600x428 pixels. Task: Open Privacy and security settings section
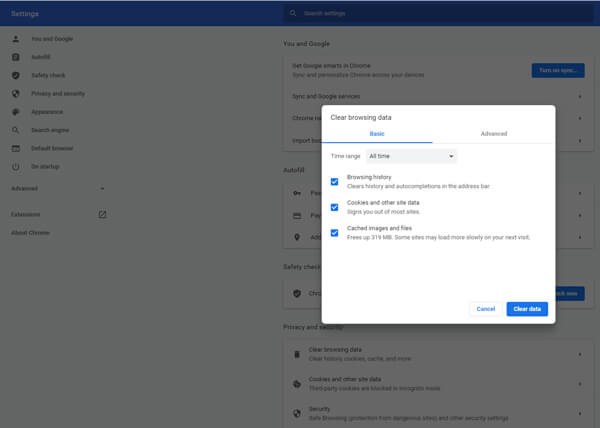coord(58,94)
